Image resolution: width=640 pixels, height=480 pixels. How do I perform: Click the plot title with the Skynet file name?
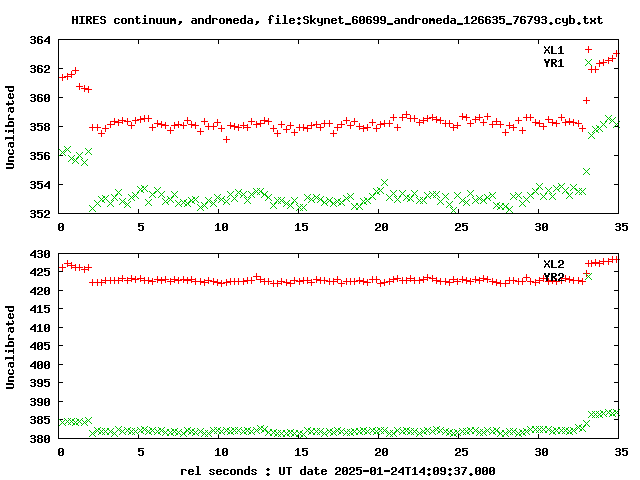337,20
